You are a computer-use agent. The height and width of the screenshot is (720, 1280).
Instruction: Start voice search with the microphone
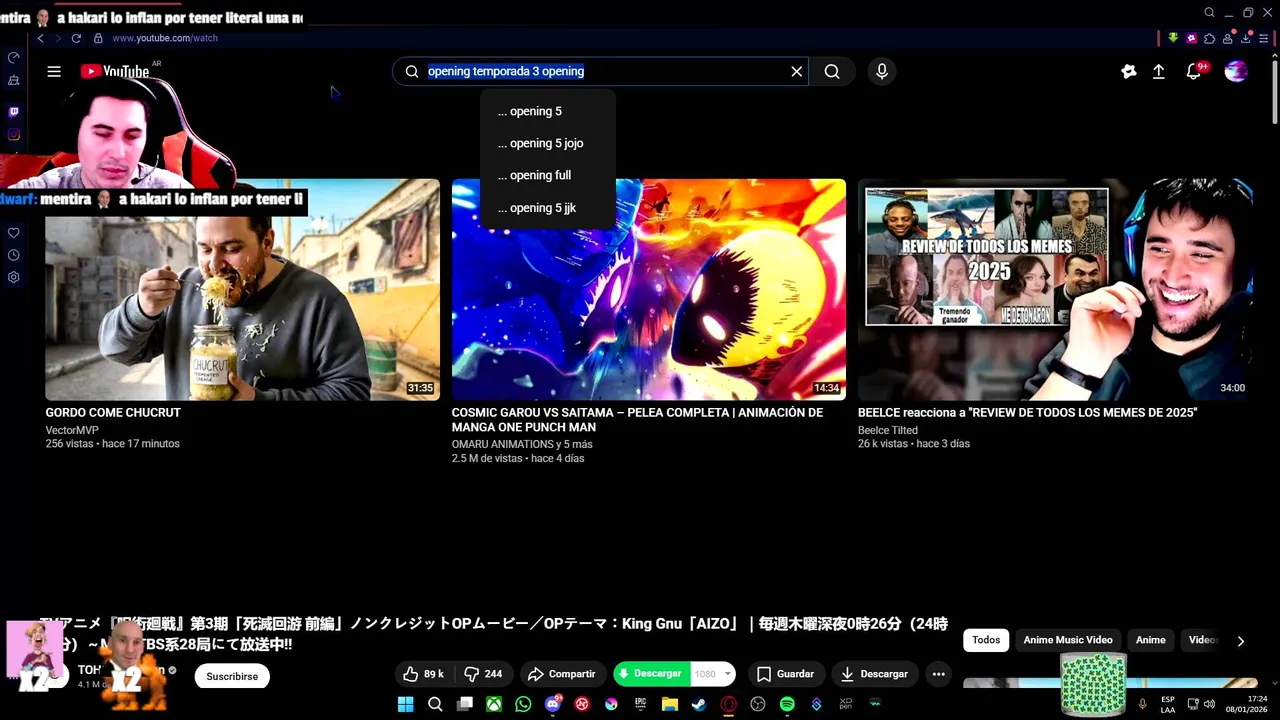coord(881,71)
